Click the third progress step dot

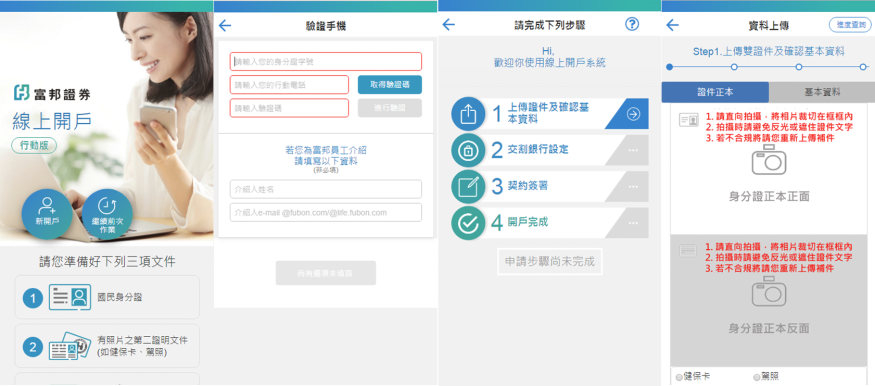799,67
